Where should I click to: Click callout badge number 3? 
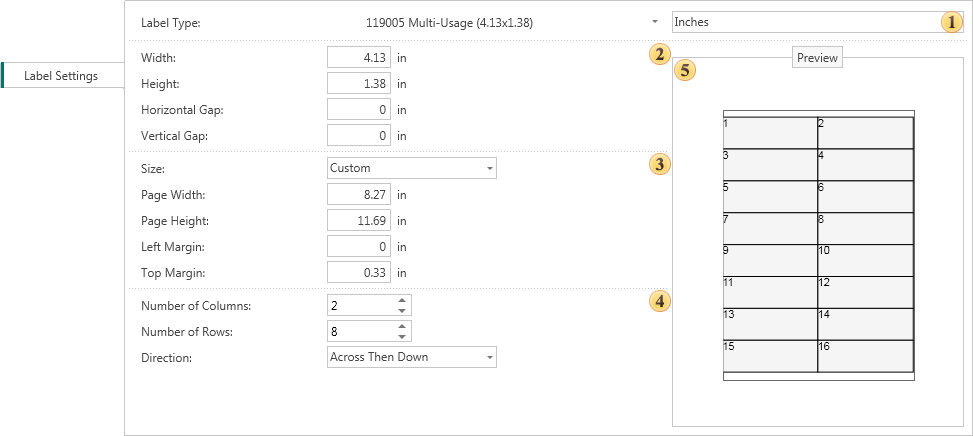(x=659, y=164)
